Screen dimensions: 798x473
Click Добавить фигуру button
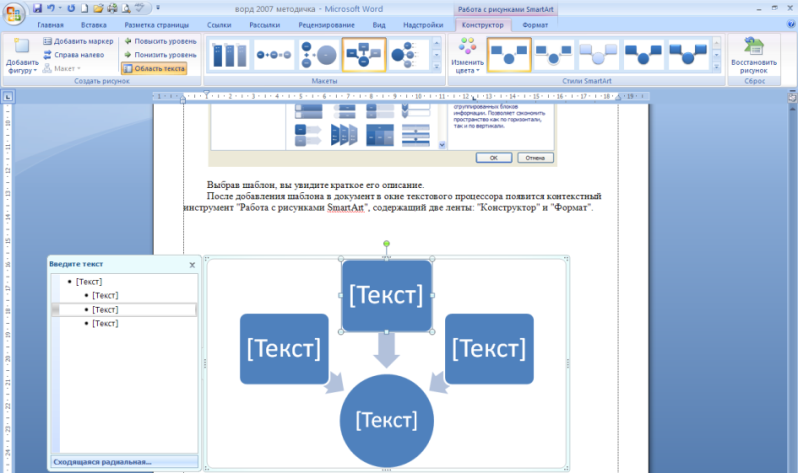(22, 55)
